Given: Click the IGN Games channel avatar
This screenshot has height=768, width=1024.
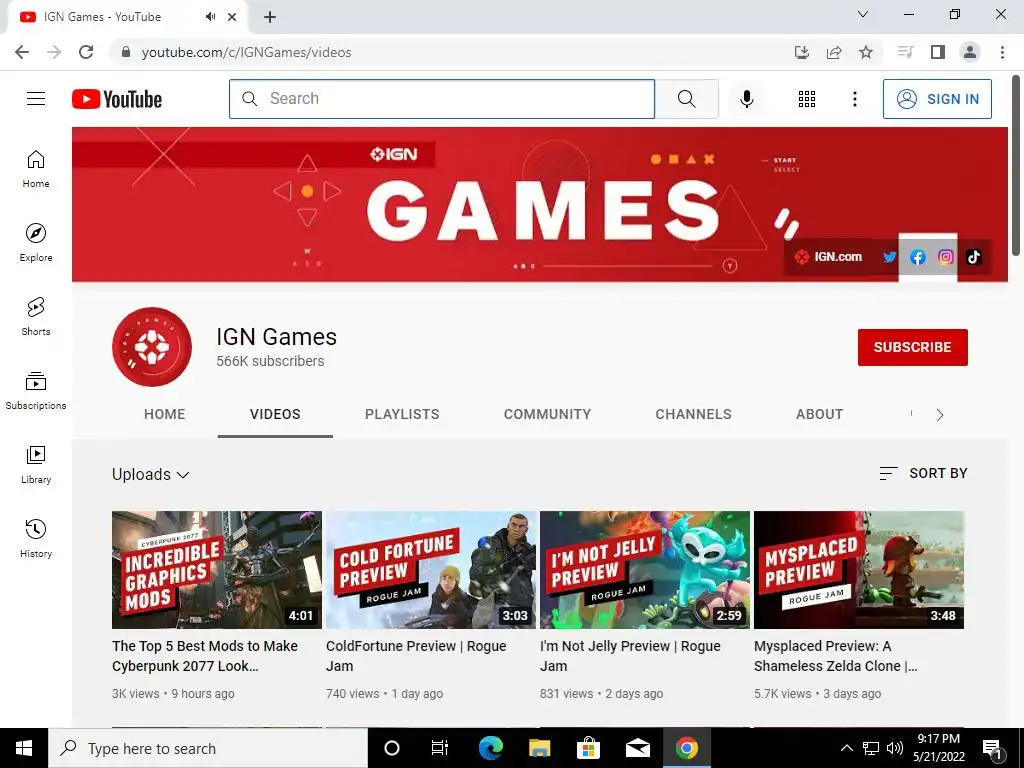Looking at the screenshot, I should click(152, 347).
